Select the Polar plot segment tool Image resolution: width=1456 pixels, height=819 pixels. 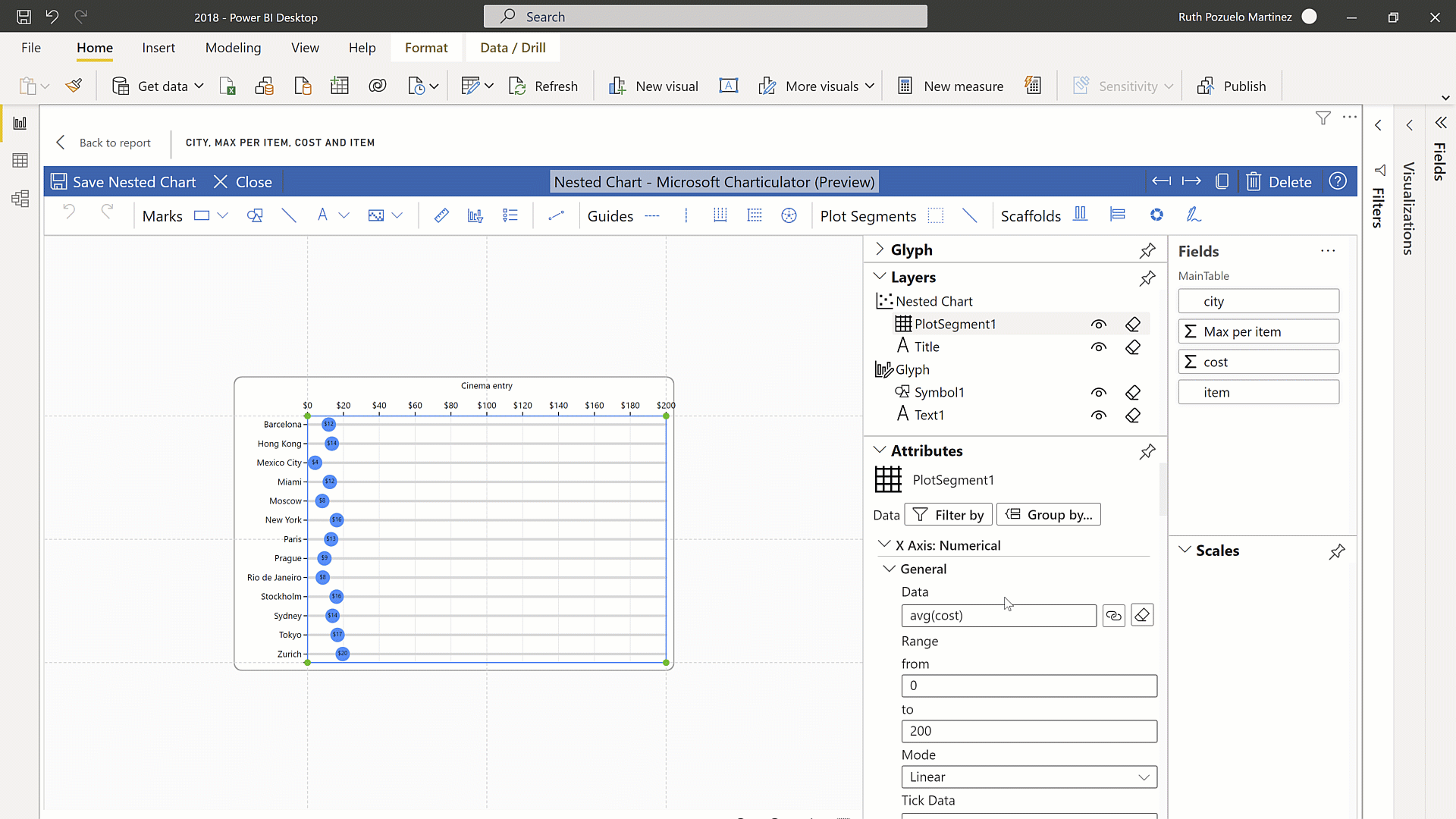pos(1157,215)
